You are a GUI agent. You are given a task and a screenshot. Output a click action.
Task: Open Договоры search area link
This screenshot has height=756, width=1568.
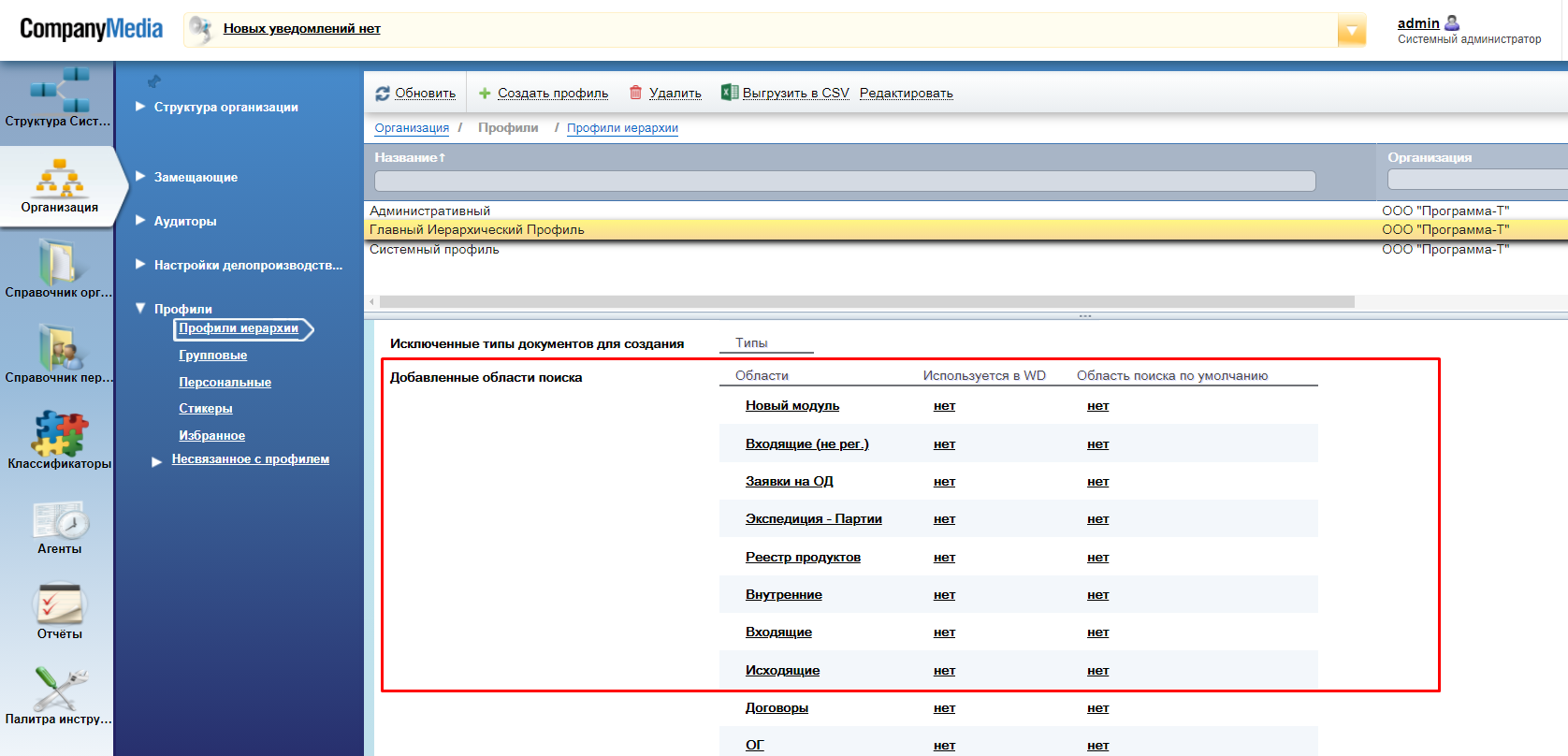(777, 708)
